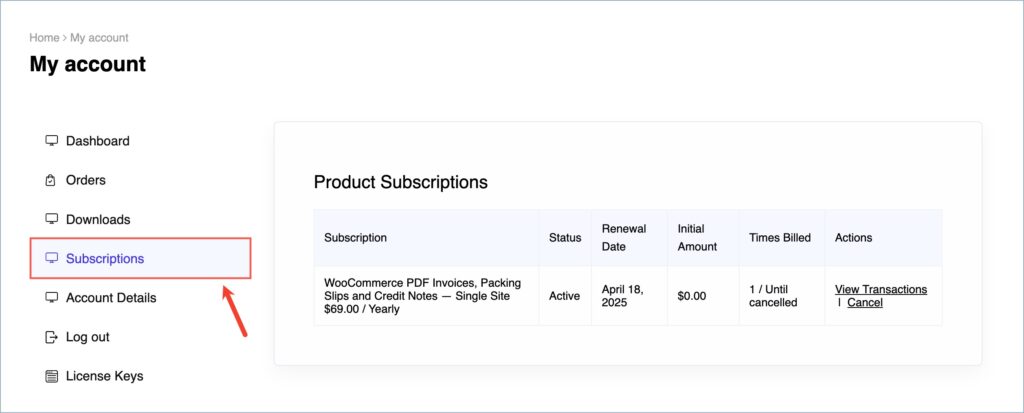Screen dimensions: 1024x413
Task: Select the Subscriptions menu item
Action: coord(140,259)
